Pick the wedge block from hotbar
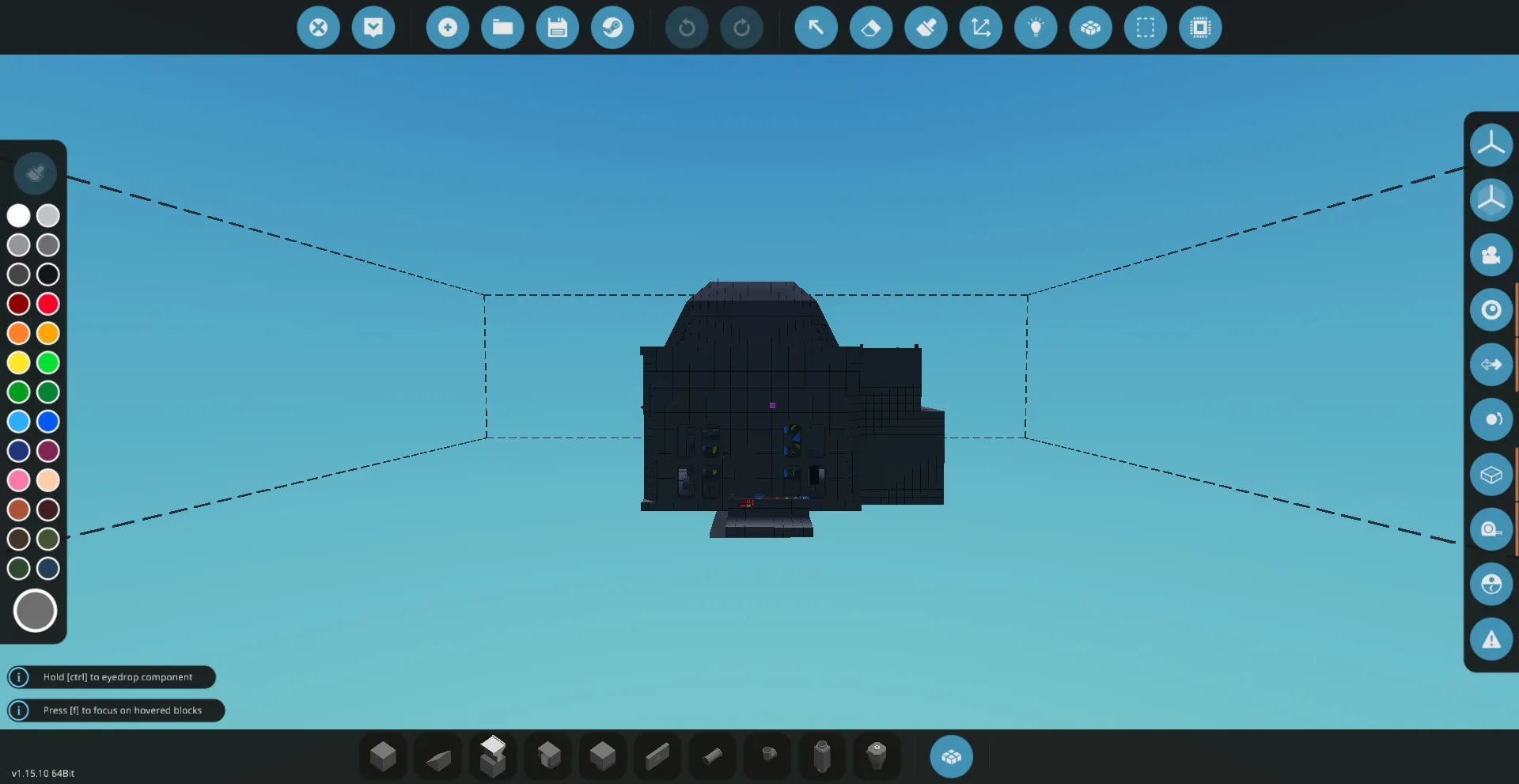1519x784 pixels. click(x=438, y=758)
